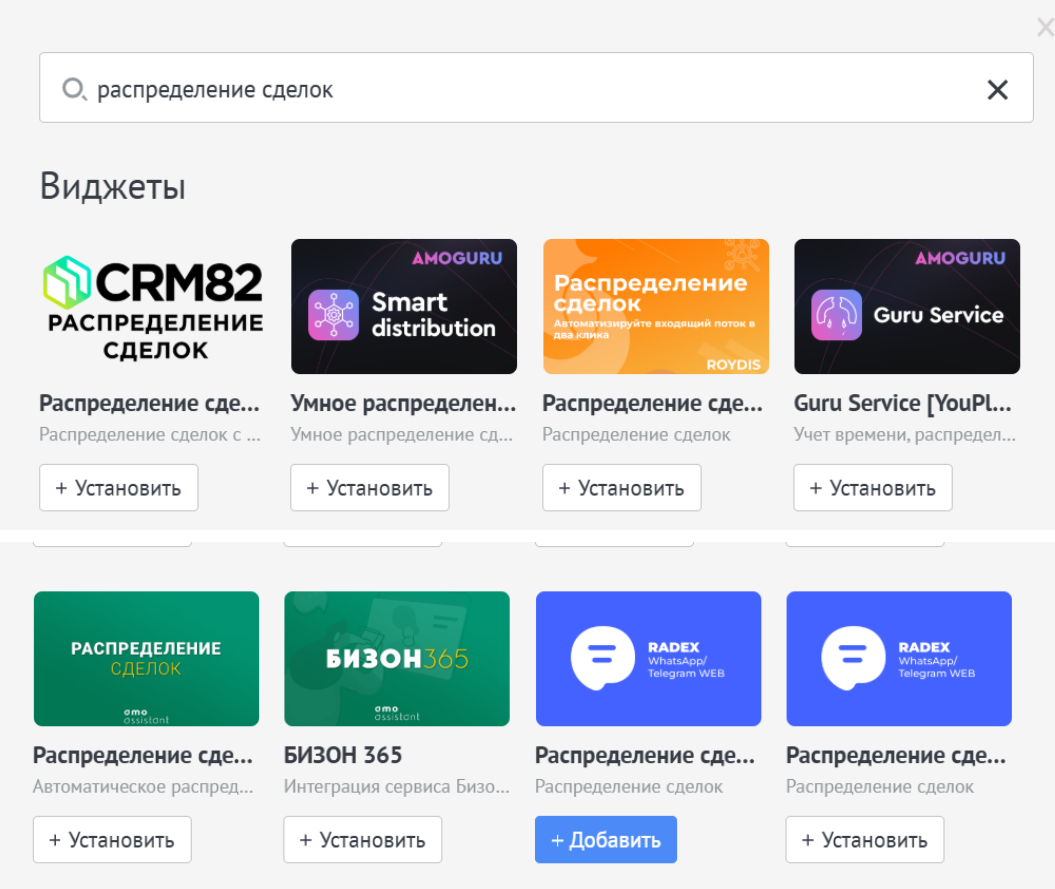This screenshot has height=889, width=1055.
Task: Open the green amo assistant Распределение сделок thumbnail
Action: [146, 659]
